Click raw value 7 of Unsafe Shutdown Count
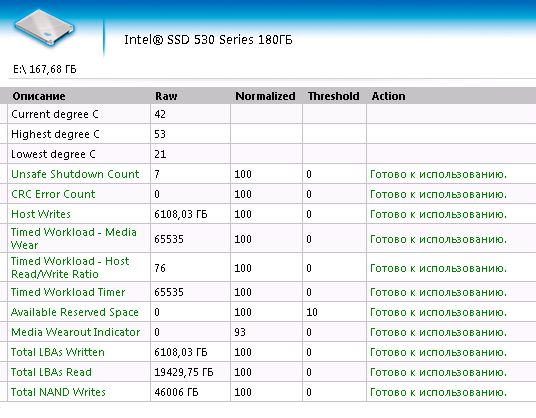This screenshot has width=536, height=418. pyautogui.click(x=157, y=174)
